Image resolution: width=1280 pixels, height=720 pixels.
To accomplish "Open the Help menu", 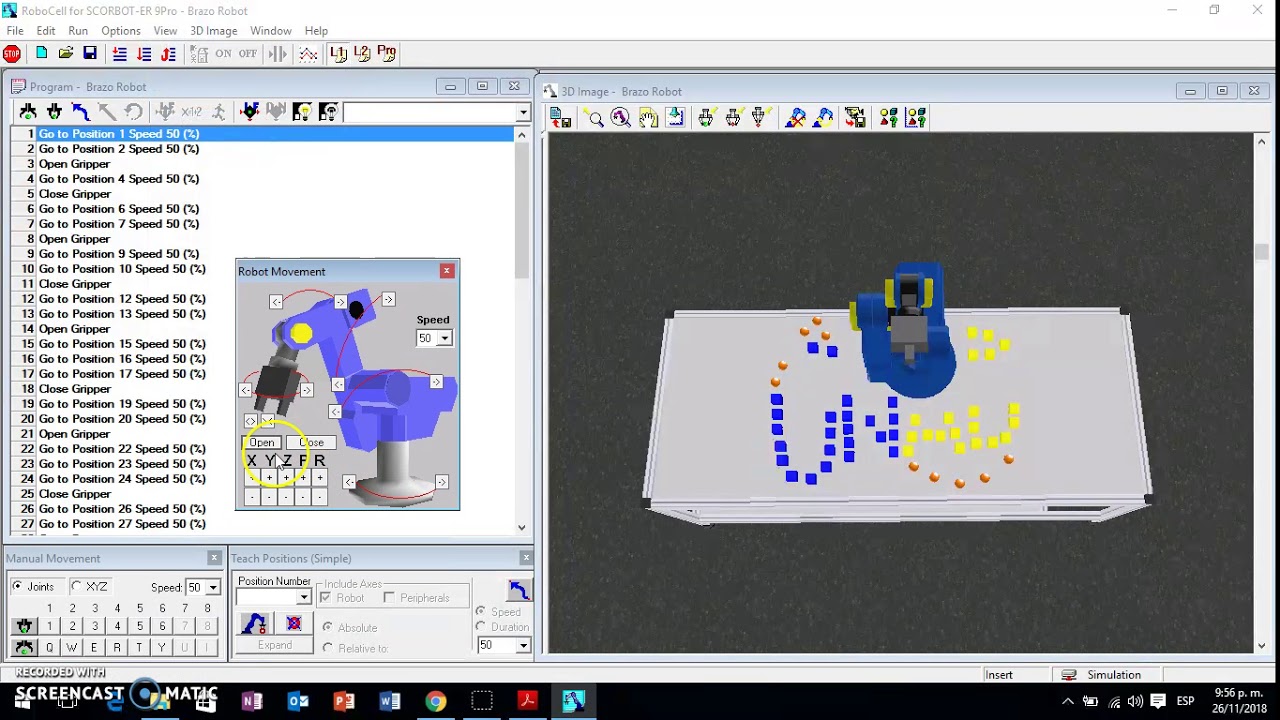I will [316, 31].
